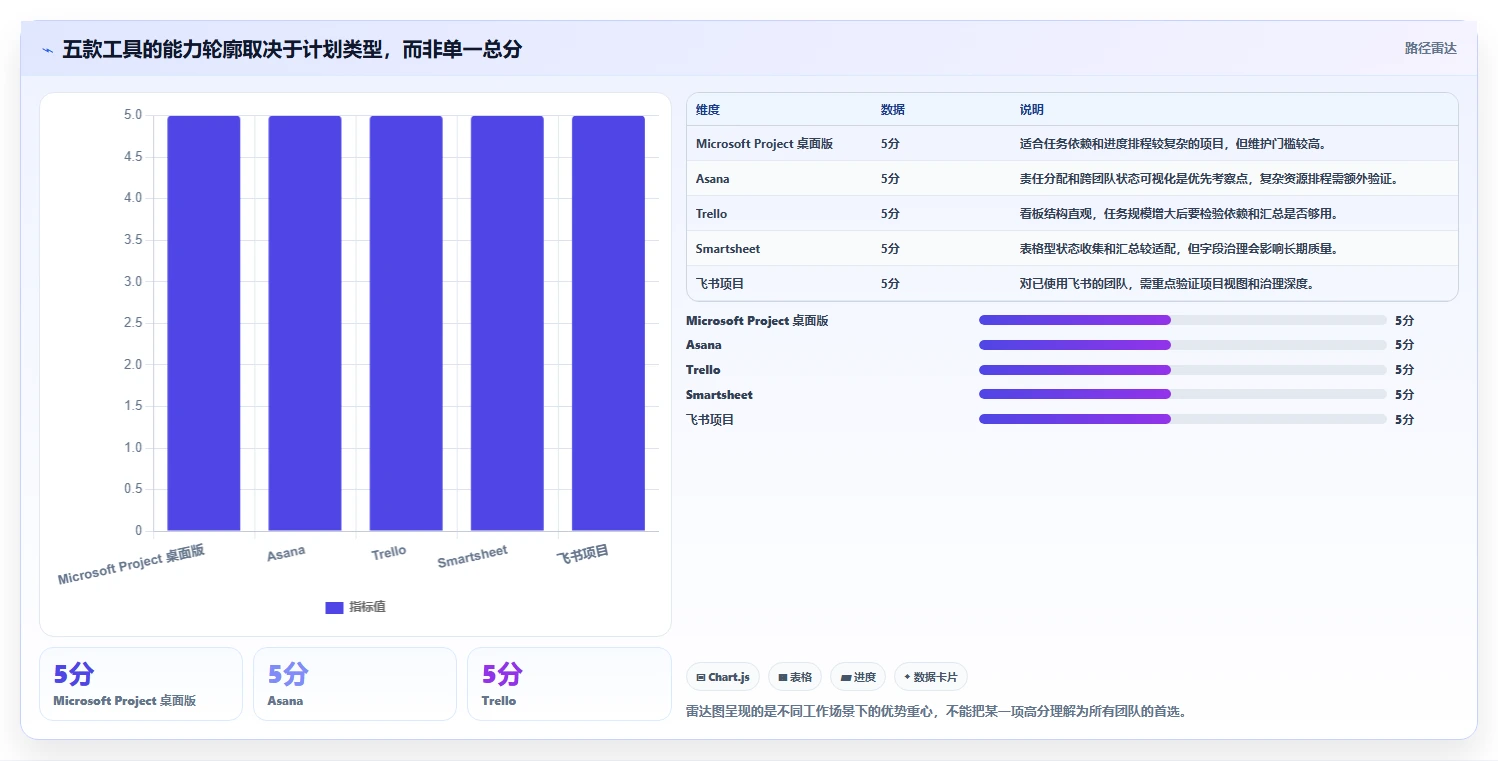Open the Asana 5分 data card
The height and width of the screenshot is (761, 1498).
tap(355, 684)
